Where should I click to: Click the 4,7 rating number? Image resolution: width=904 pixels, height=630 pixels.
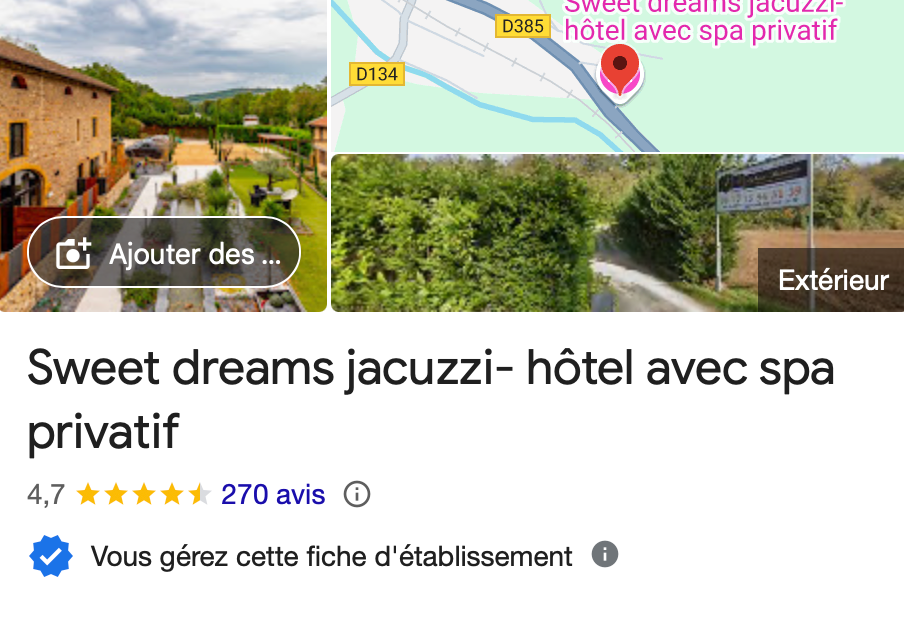pos(46,495)
